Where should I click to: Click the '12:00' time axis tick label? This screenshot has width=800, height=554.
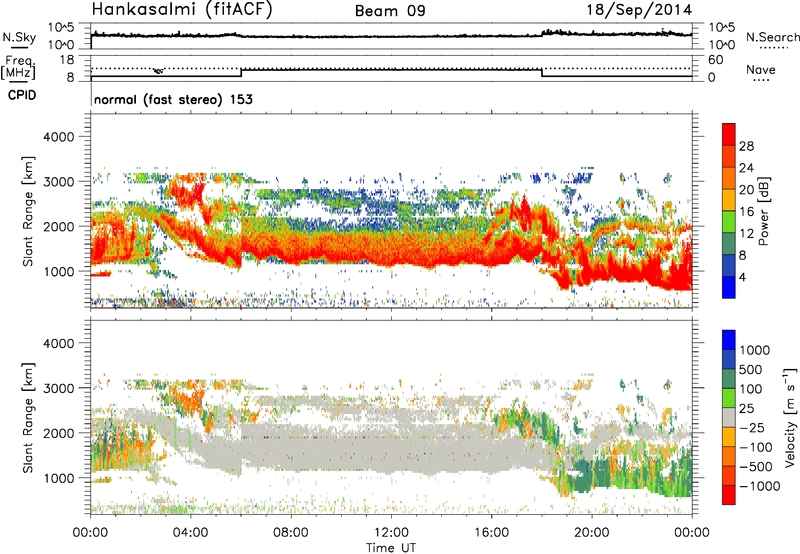tap(391, 533)
